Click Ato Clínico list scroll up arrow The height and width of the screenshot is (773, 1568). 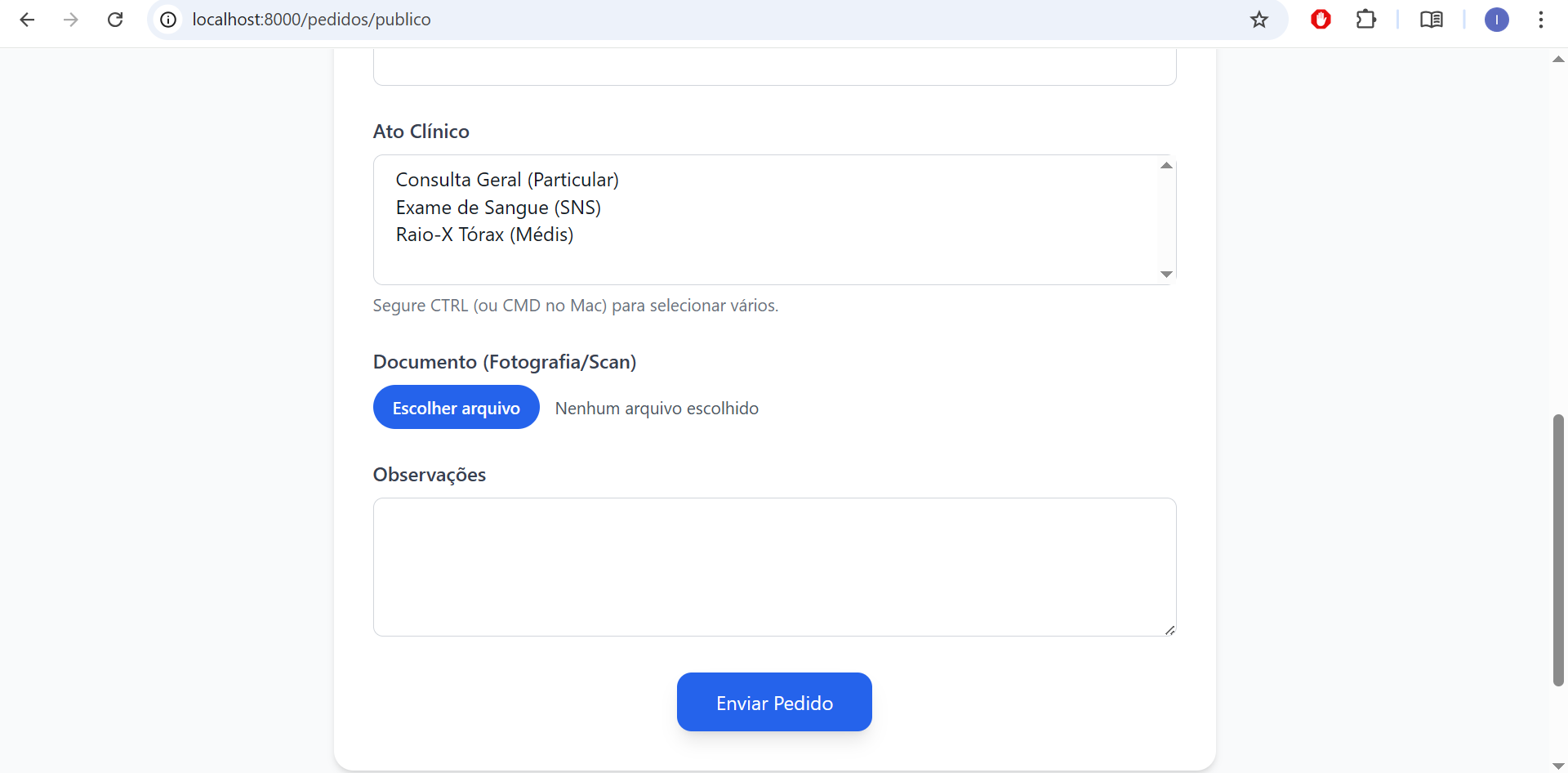tap(1166, 165)
